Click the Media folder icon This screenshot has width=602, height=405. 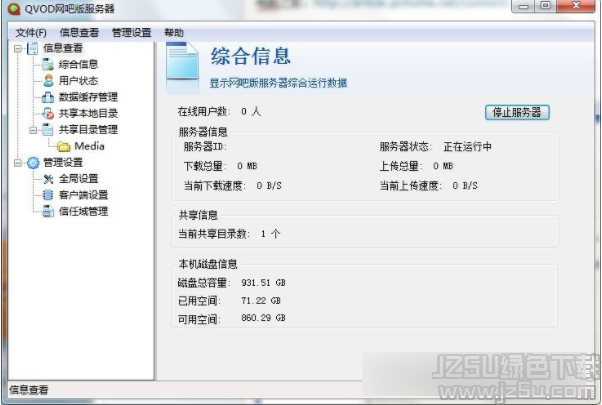[63, 146]
